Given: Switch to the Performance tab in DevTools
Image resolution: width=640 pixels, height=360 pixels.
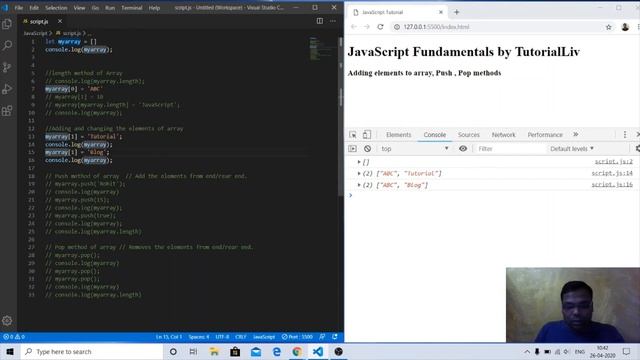Looking at the screenshot, I should pyautogui.click(x=545, y=135).
